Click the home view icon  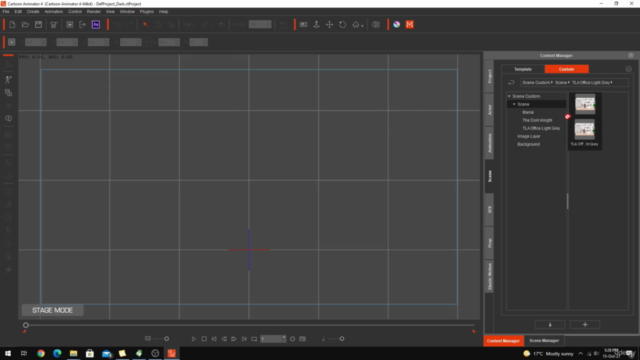tap(356, 24)
